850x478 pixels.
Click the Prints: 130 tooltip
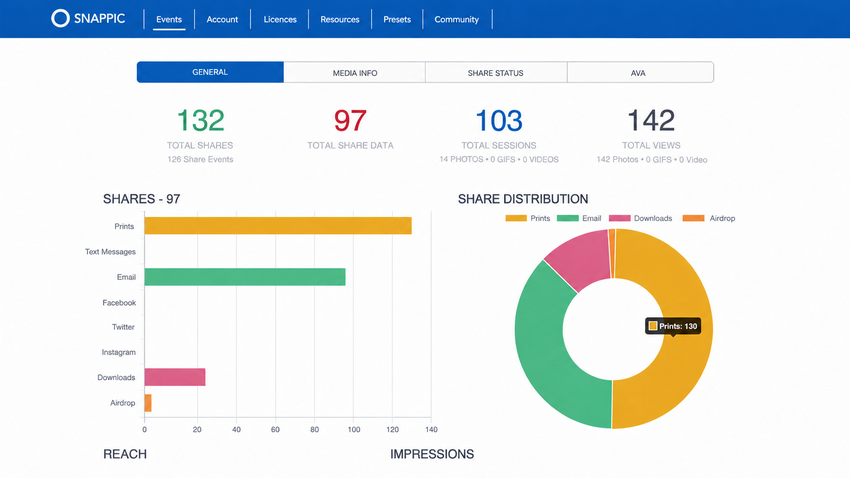[673, 326]
